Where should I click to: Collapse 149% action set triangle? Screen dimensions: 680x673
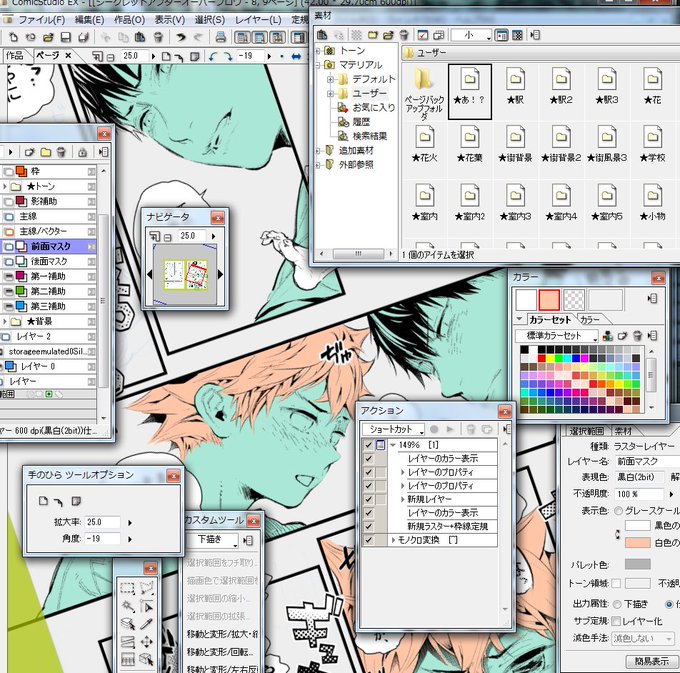393,445
